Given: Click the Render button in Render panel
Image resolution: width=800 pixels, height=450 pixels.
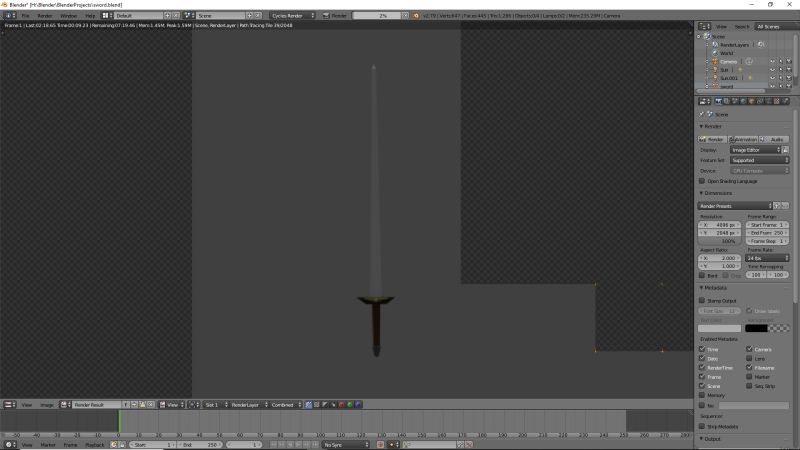Looking at the screenshot, I should point(712,139).
